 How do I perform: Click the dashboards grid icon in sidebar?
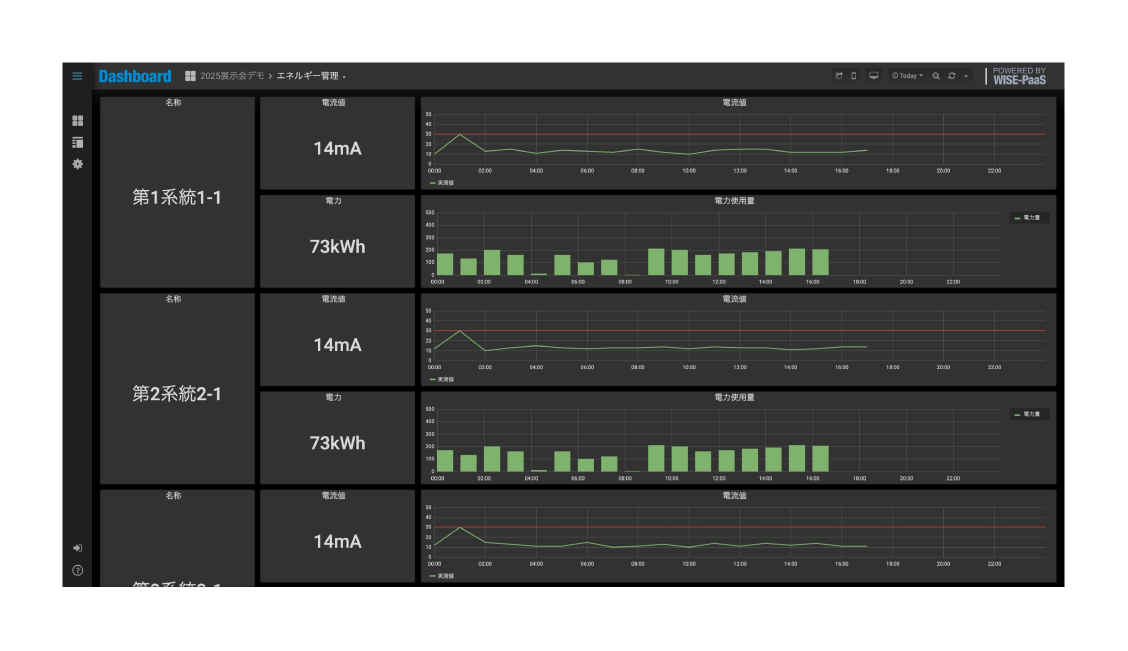click(78, 120)
